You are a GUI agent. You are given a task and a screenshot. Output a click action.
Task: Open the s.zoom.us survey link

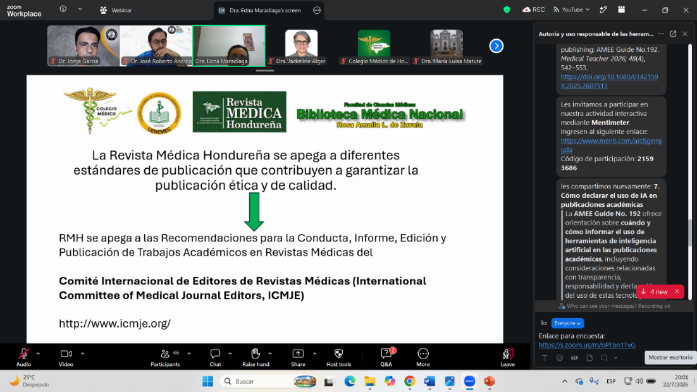[x=587, y=345]
